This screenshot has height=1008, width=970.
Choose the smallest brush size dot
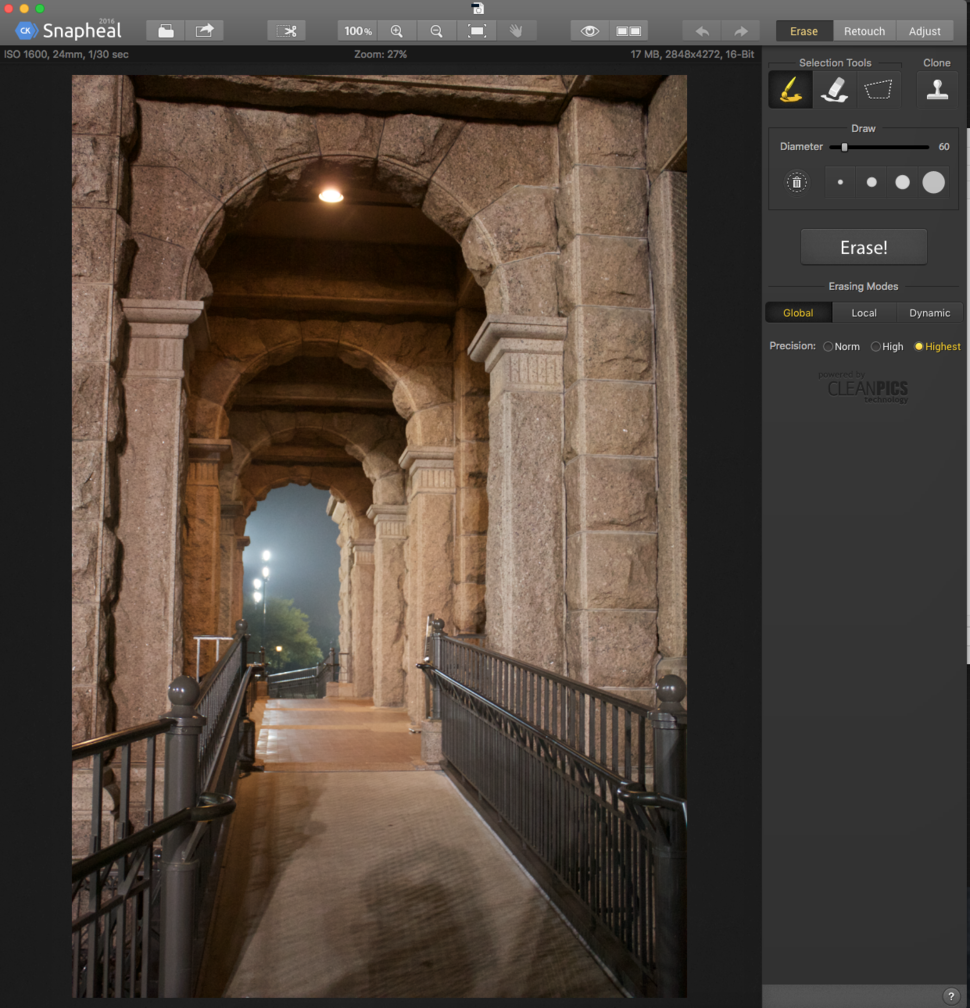pos(840,183)
